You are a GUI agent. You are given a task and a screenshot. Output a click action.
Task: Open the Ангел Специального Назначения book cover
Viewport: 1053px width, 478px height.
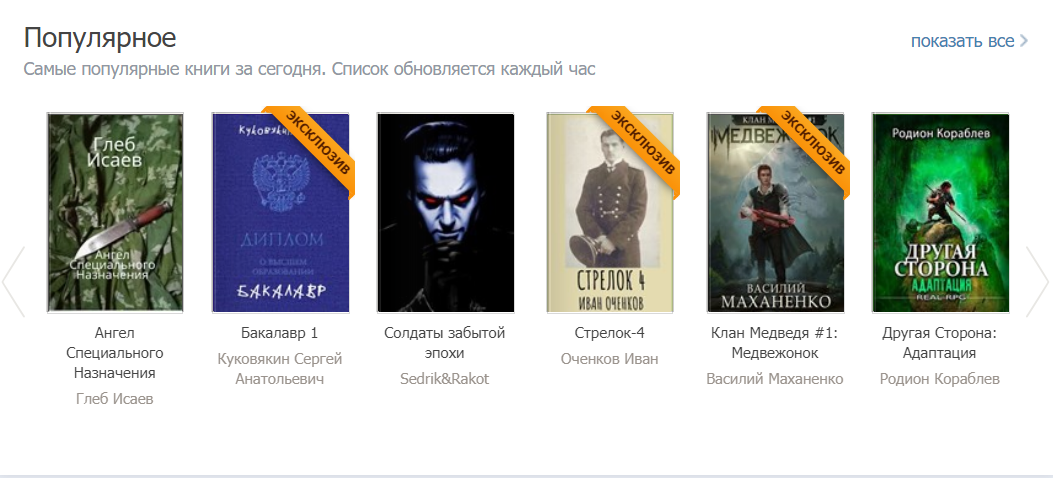click(x=115, y=213)
